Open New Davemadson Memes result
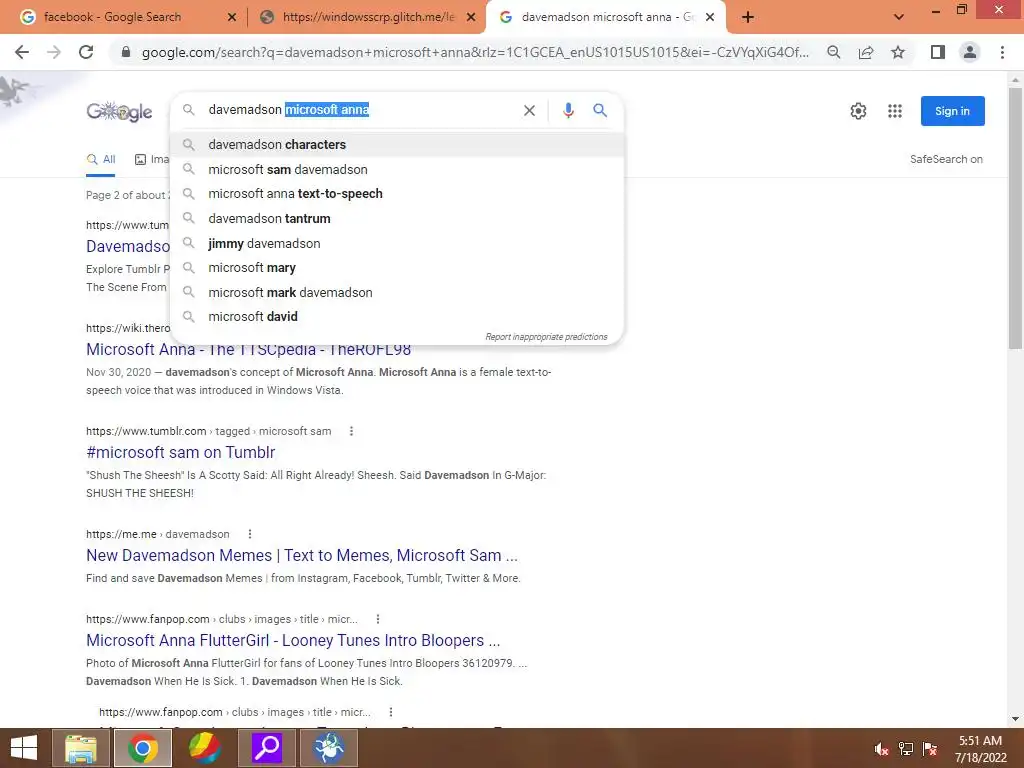The width and height of the screenshot is (1024, 768). [302, 556]
